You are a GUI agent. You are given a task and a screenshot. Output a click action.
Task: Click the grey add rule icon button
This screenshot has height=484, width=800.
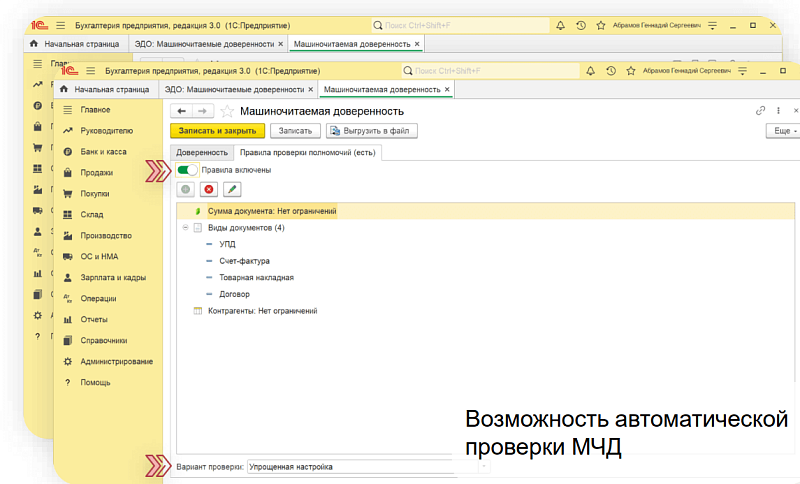(x=186, y=189)
